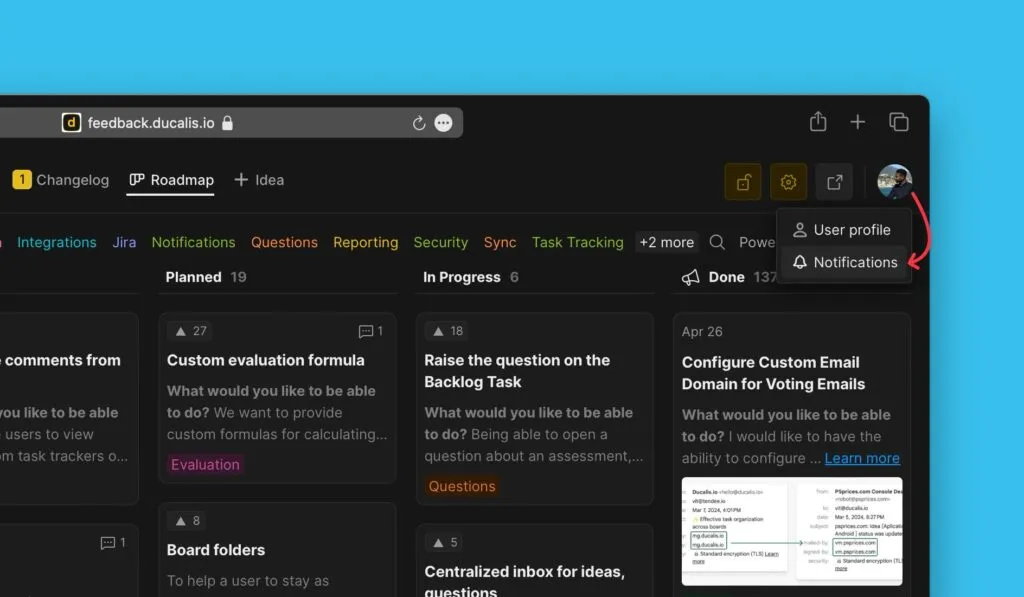Open the email domain screenshot thumbnail

[792, 531]
